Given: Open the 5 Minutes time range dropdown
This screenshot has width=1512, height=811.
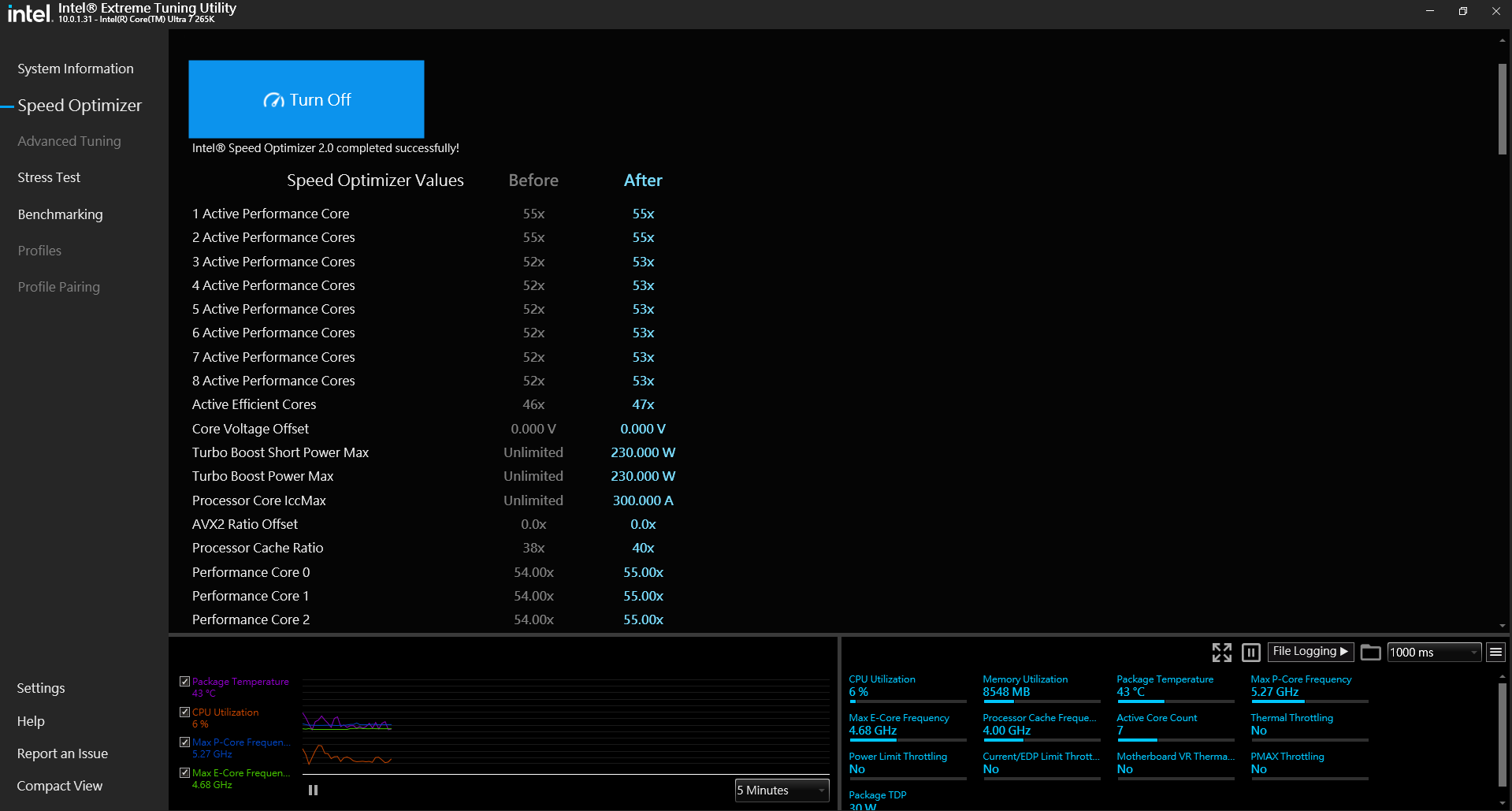Looking at the screenshot, I should click(781, 790).
